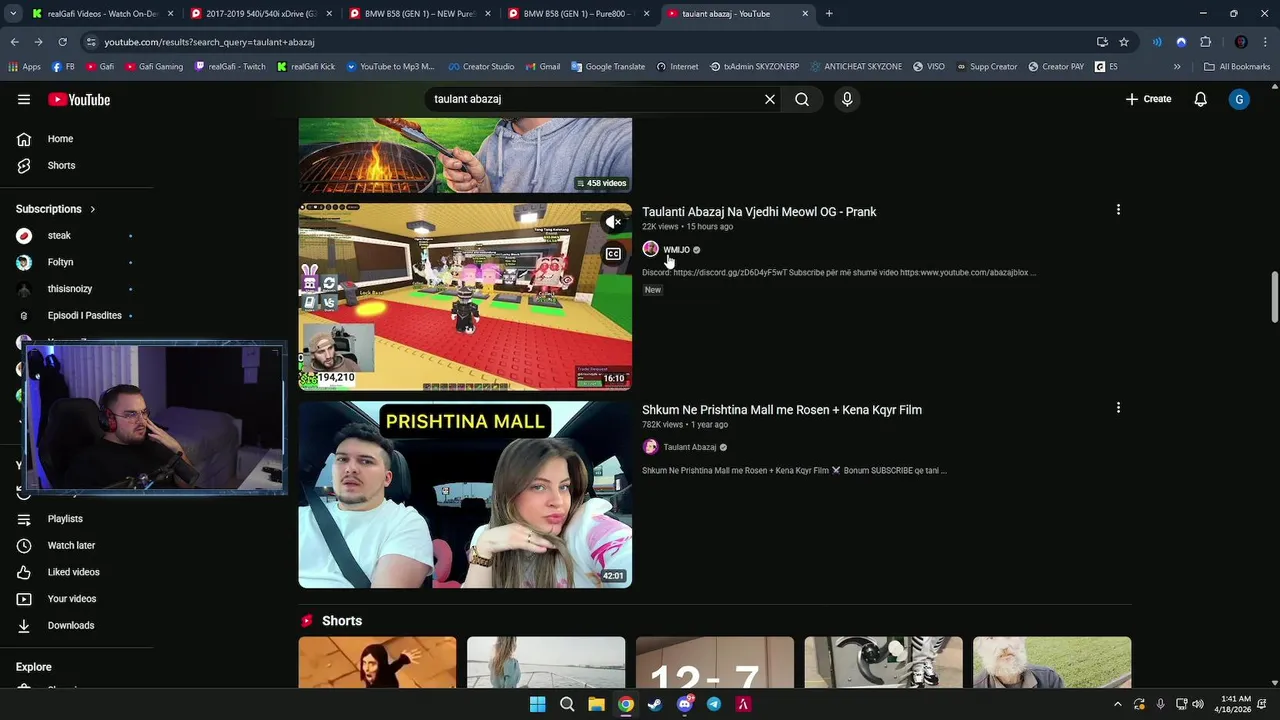Open the account avatar menu
This screenshot has width=1280, height=720.
tap(1239, 99)
